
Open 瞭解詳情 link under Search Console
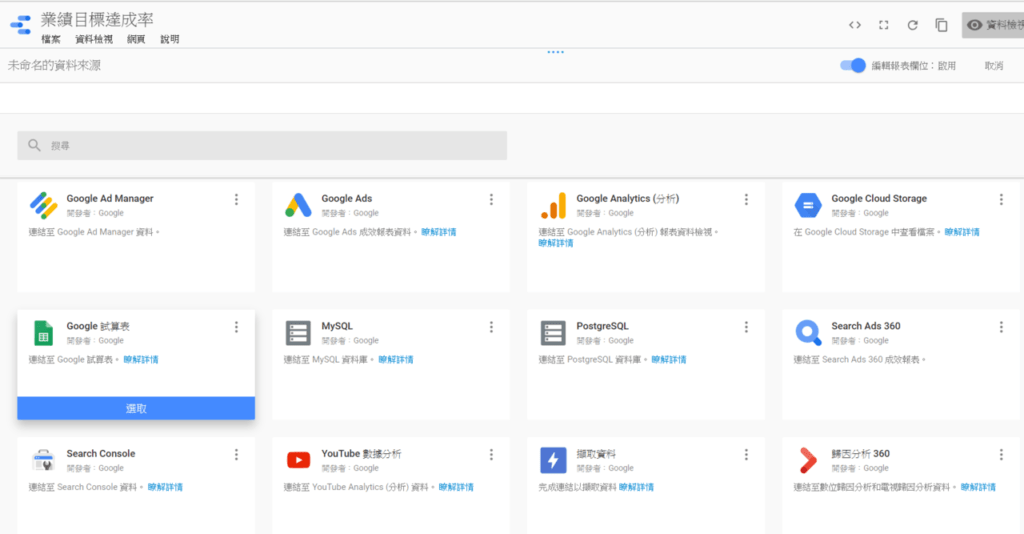[165, 487]
